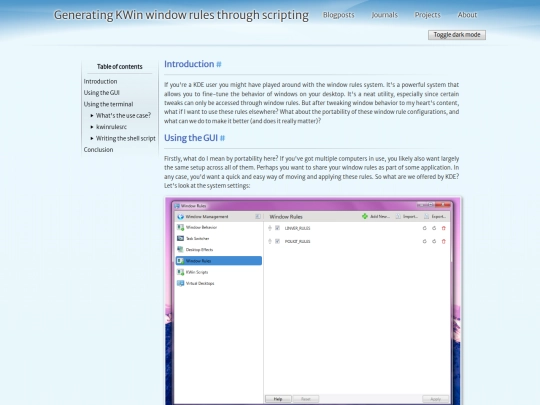Select KWin Scripts icon in pictured sidebar

click(180, 272)
